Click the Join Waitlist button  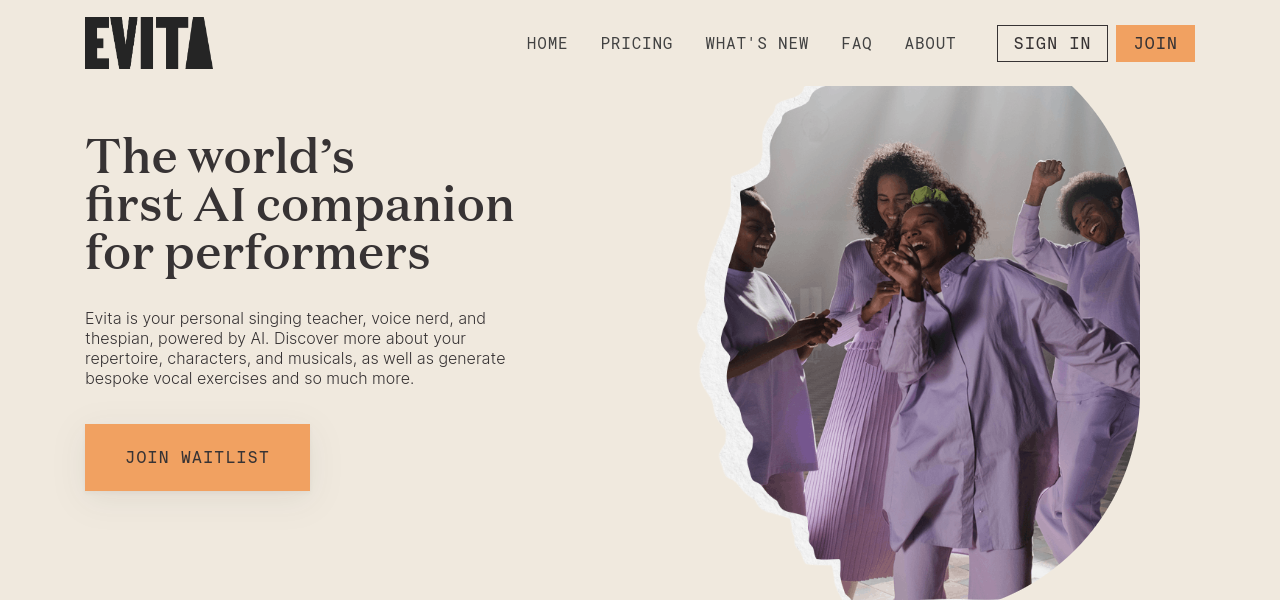point(197,457)
